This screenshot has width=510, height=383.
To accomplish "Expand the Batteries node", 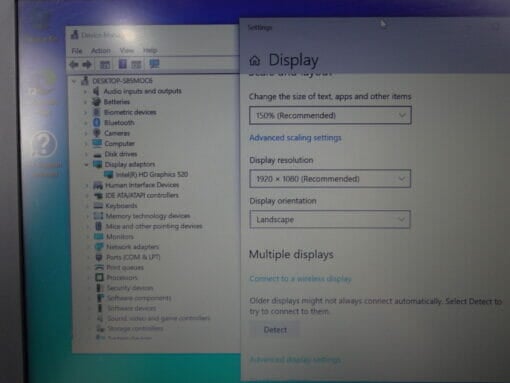I will (86, 102).
